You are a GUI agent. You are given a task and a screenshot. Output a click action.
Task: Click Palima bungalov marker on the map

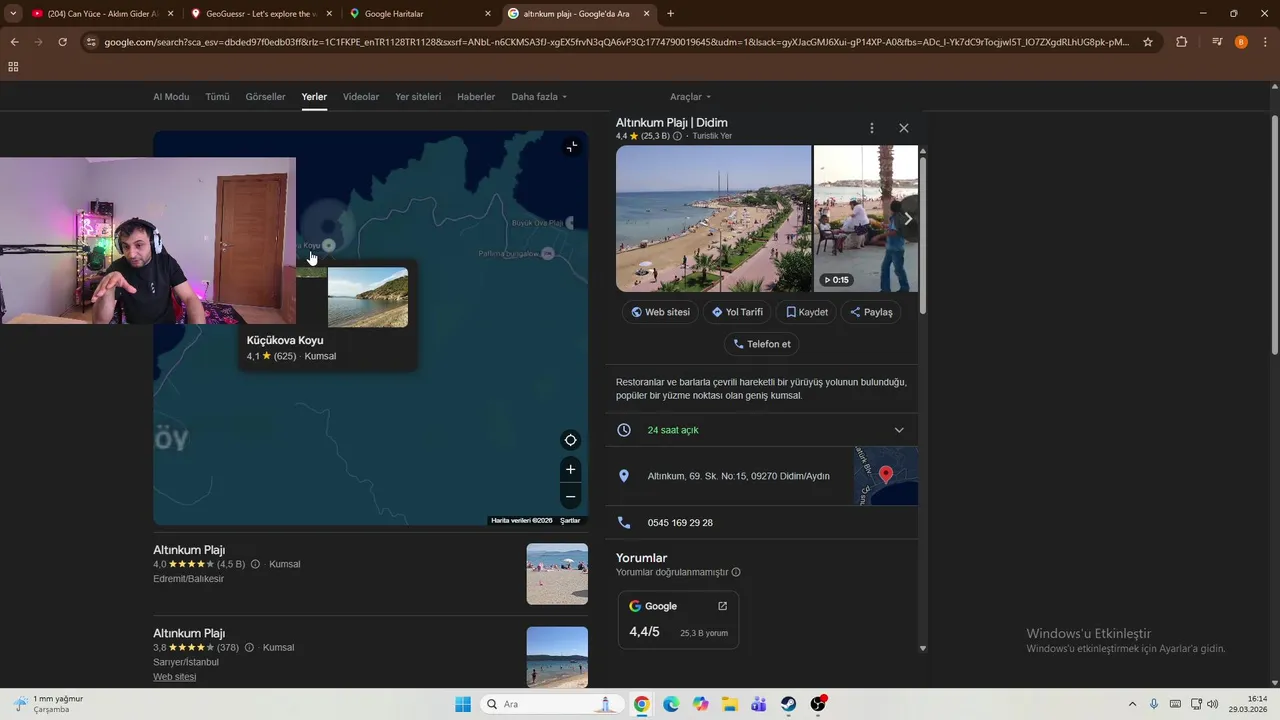(547, 254)
